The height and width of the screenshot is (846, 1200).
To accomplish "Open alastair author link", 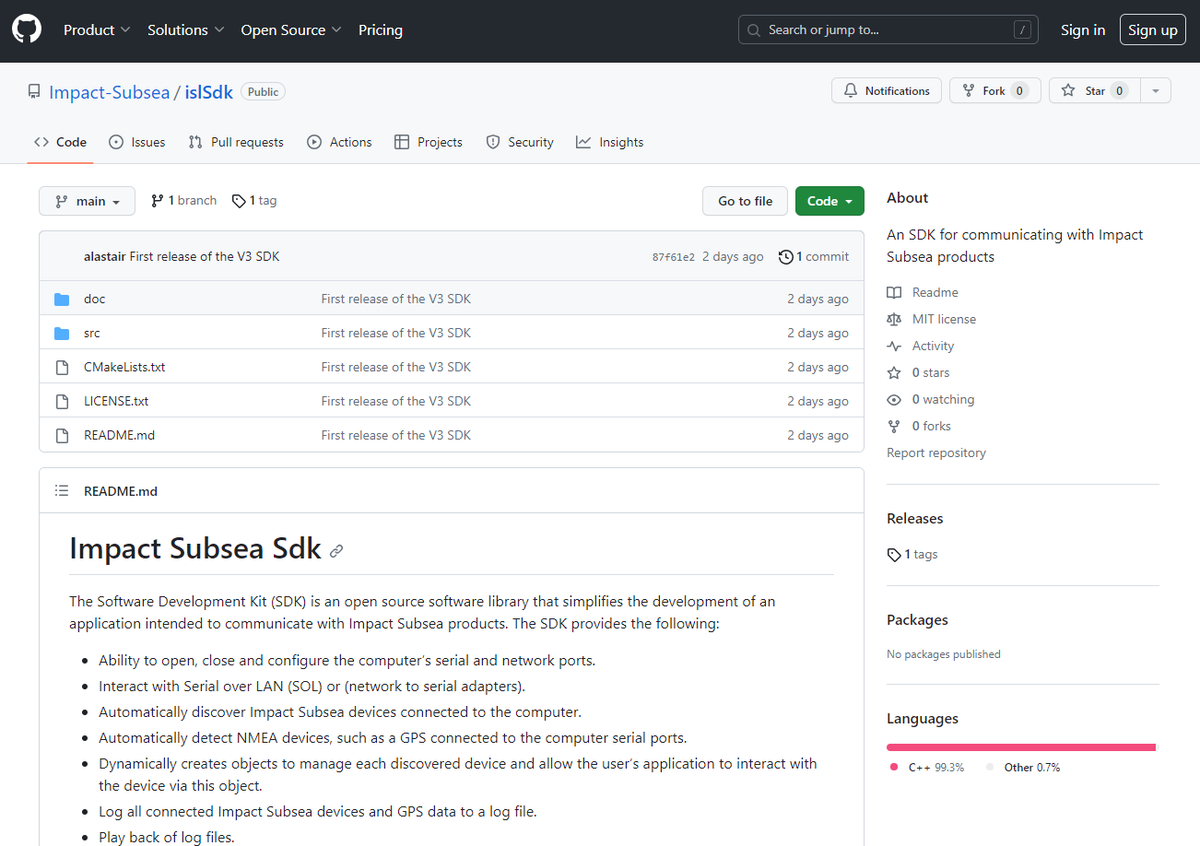I will click(105, 257).
